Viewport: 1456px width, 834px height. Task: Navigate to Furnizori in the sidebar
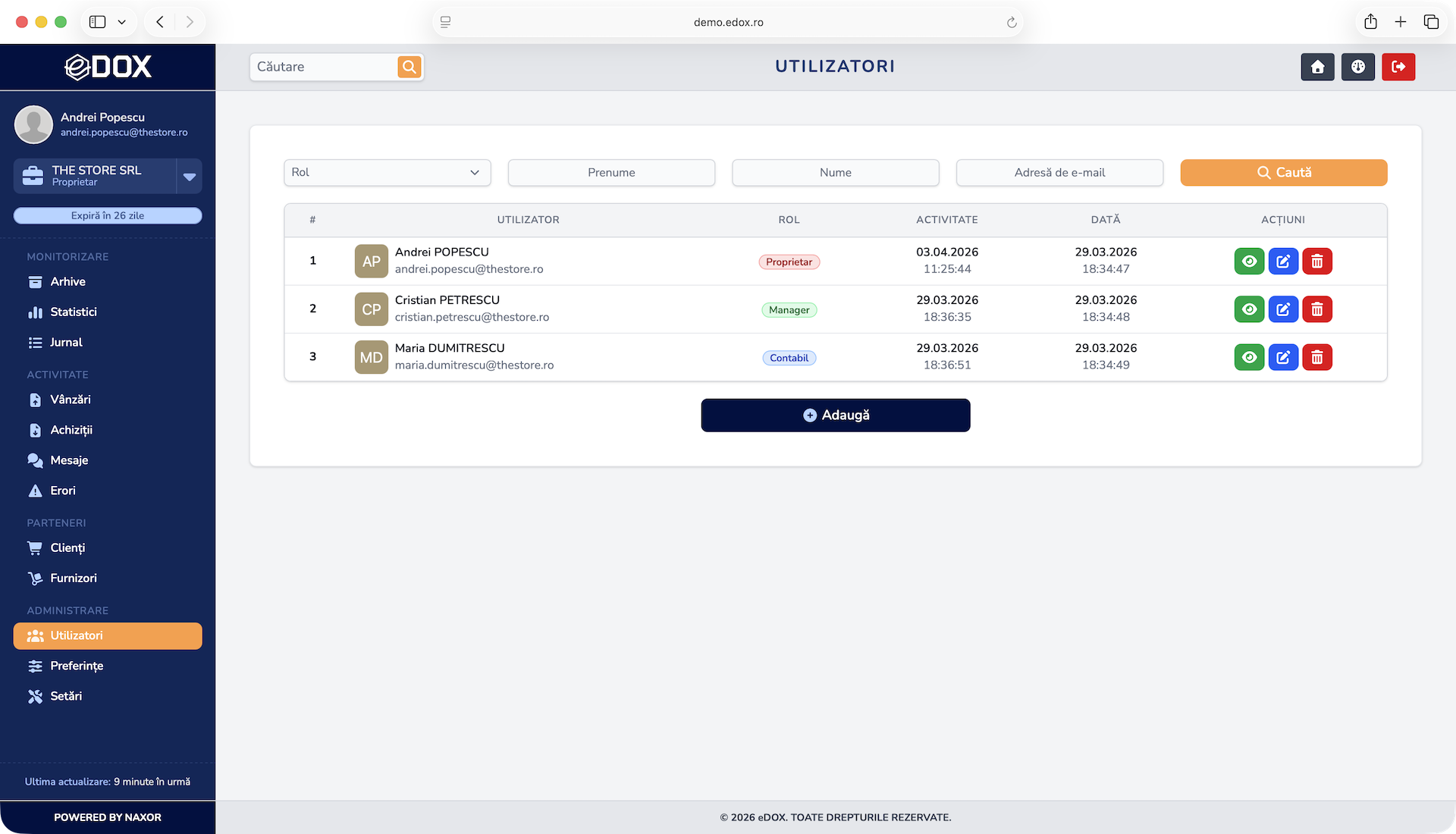point(73,578)
